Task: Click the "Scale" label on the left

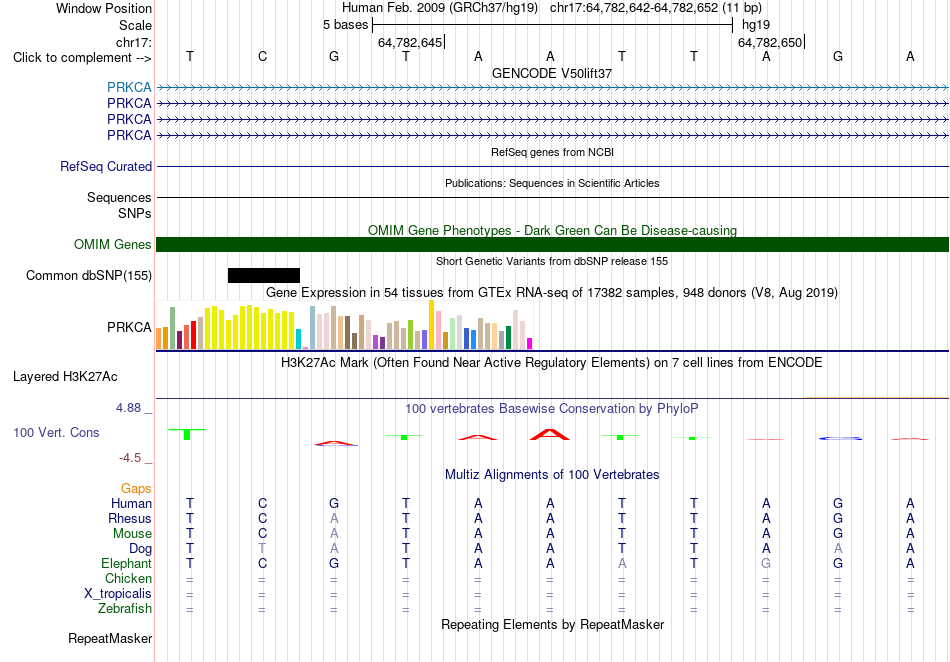Action: click(135, 25)
